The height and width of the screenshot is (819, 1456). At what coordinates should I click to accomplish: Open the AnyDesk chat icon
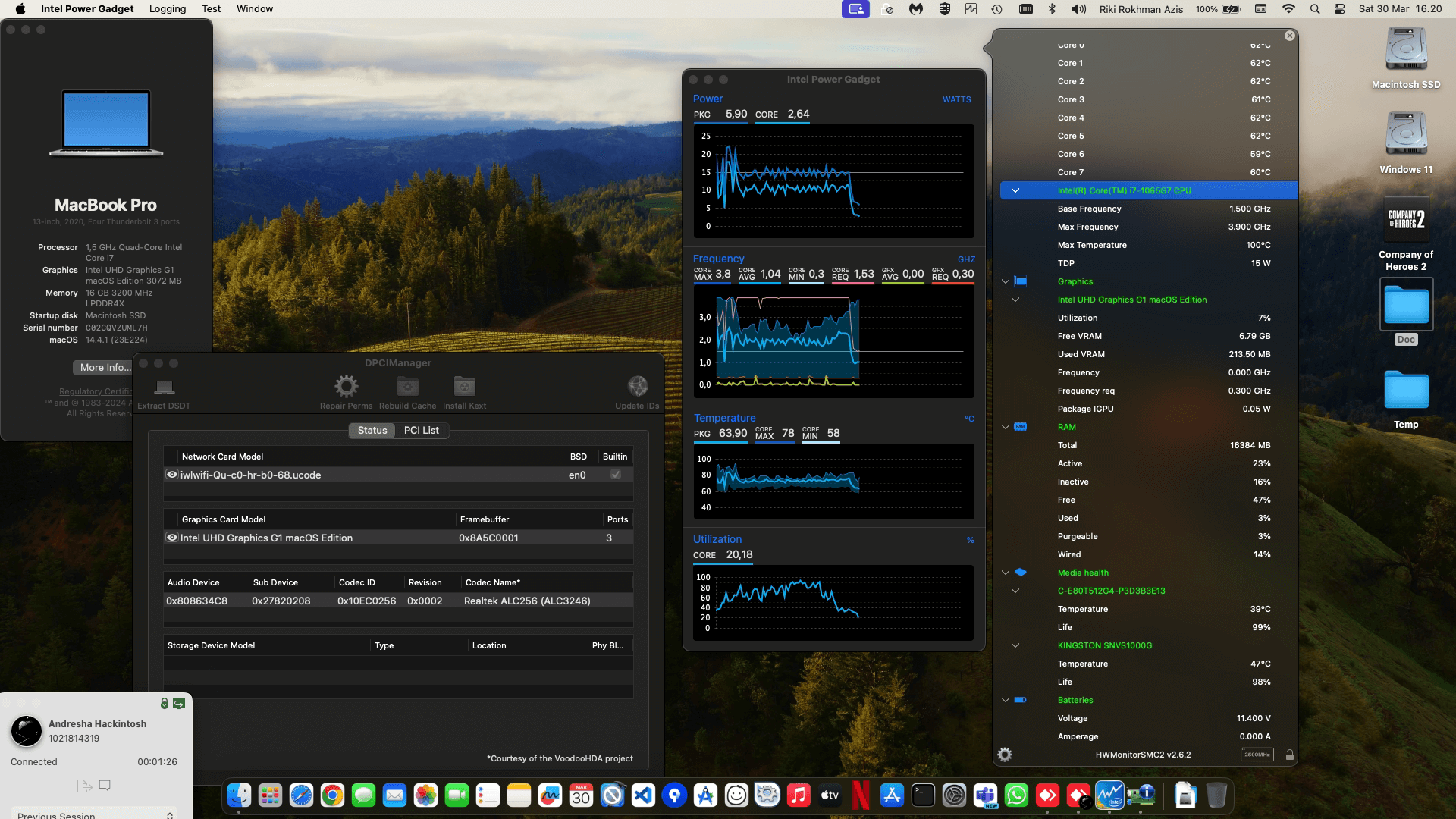pyautogui.click(x=105, y=786)
